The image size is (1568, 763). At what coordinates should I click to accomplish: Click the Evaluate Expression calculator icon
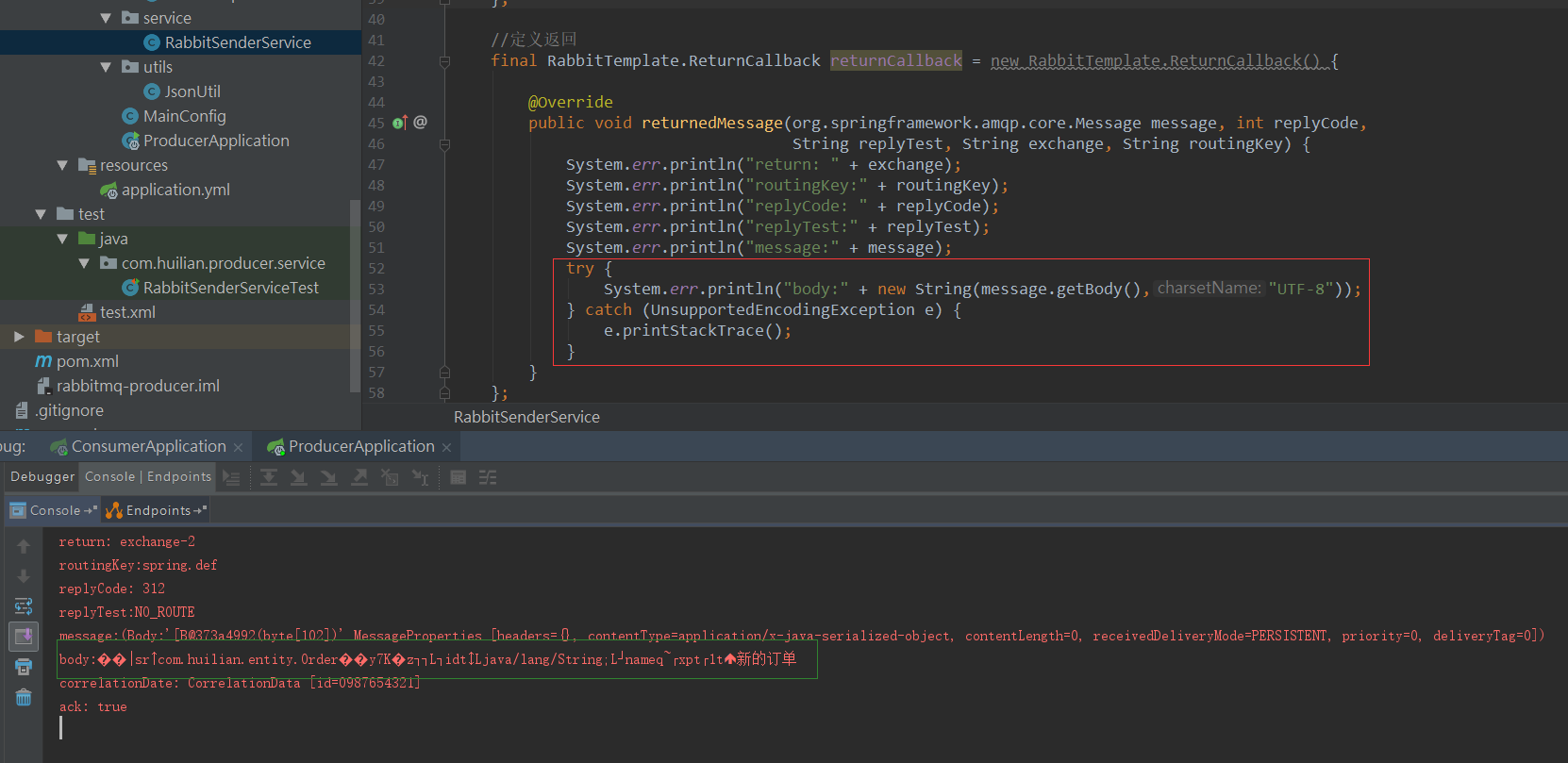(x=458, y=478)
